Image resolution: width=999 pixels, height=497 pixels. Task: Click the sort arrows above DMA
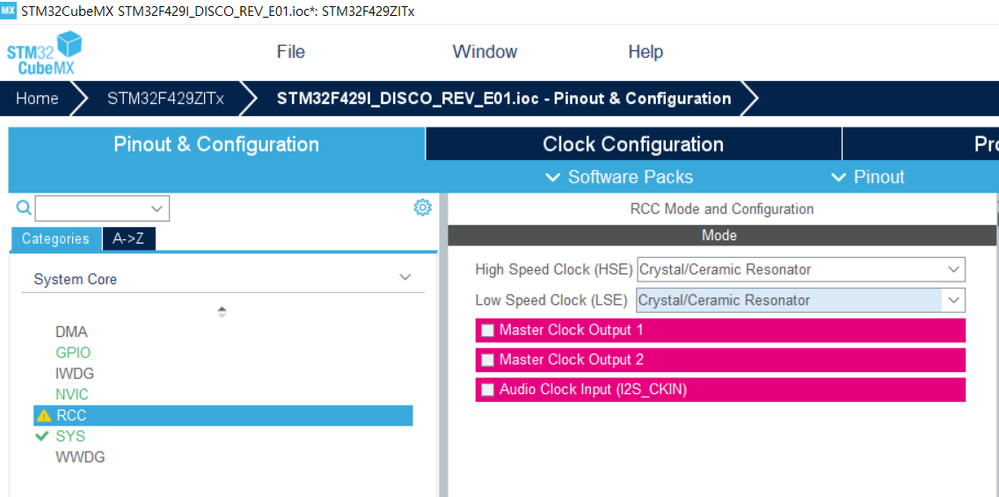(x=222, y=312)
